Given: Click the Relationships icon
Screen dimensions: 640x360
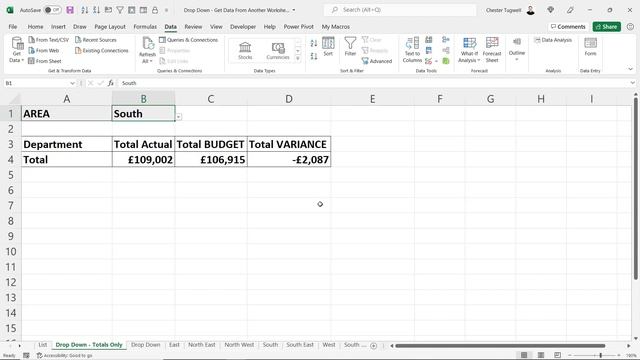Looking at the screenshot, I should click(x=446, y=51).
